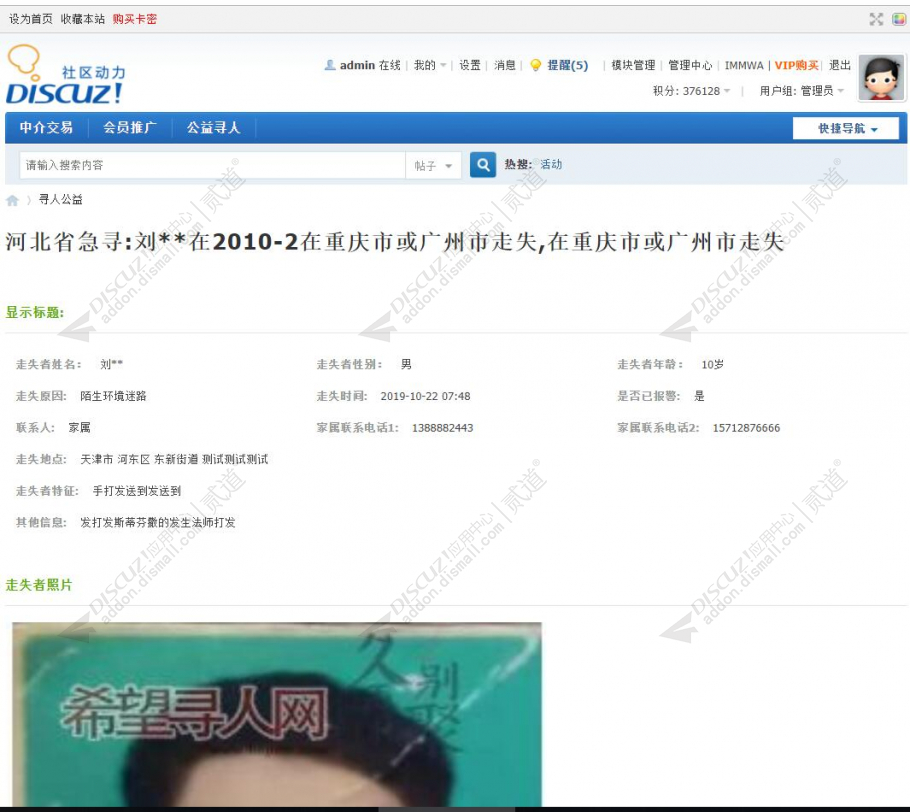Expand the 用户组: 管理员 dropdown
Screen dimensions: 910x812
pyautogui.click(x=801, y=91)
